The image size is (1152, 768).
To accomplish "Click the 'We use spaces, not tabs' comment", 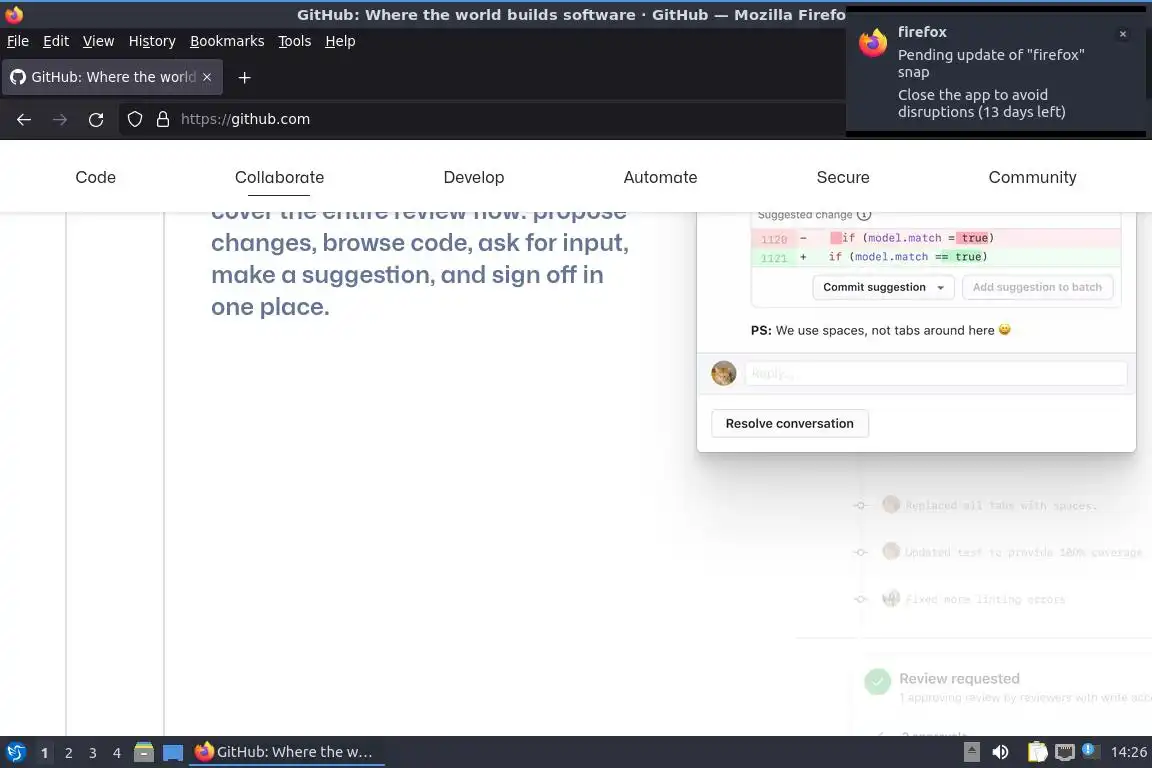I will [x=881, y=331].
